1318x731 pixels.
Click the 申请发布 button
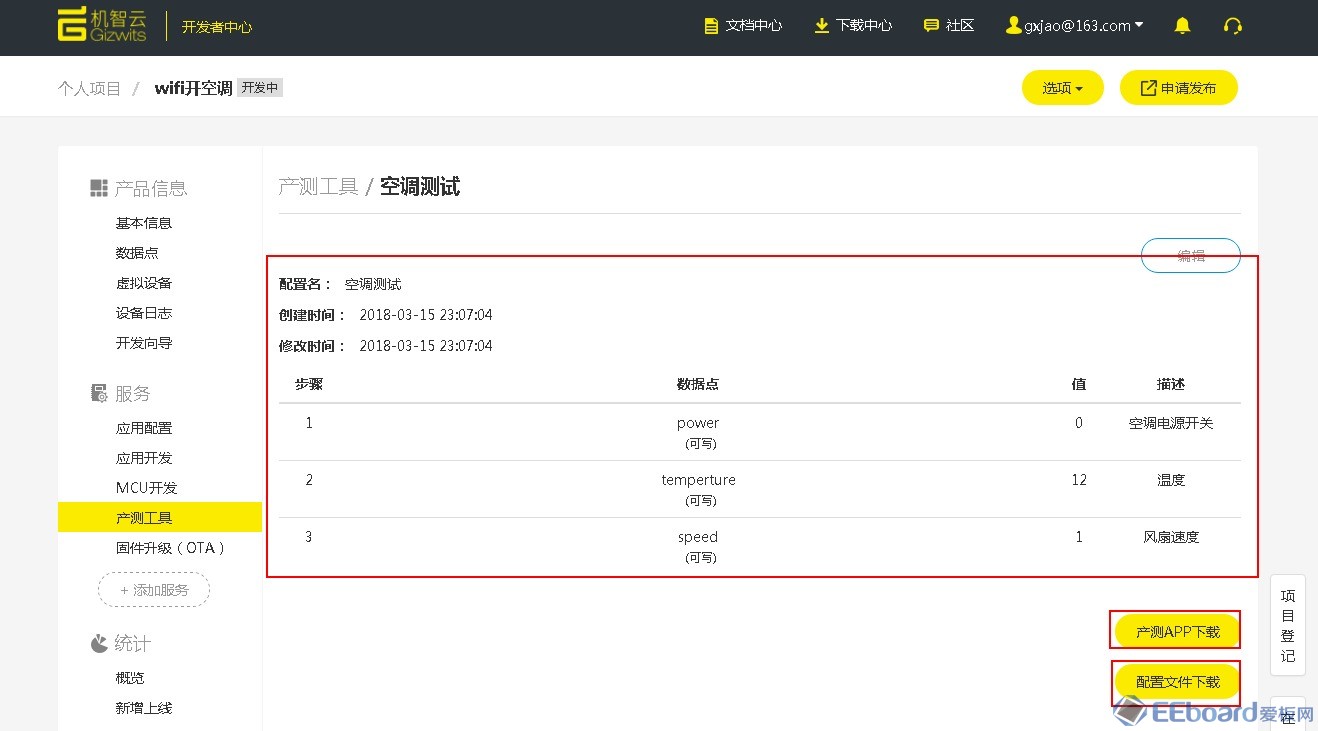1179,88
